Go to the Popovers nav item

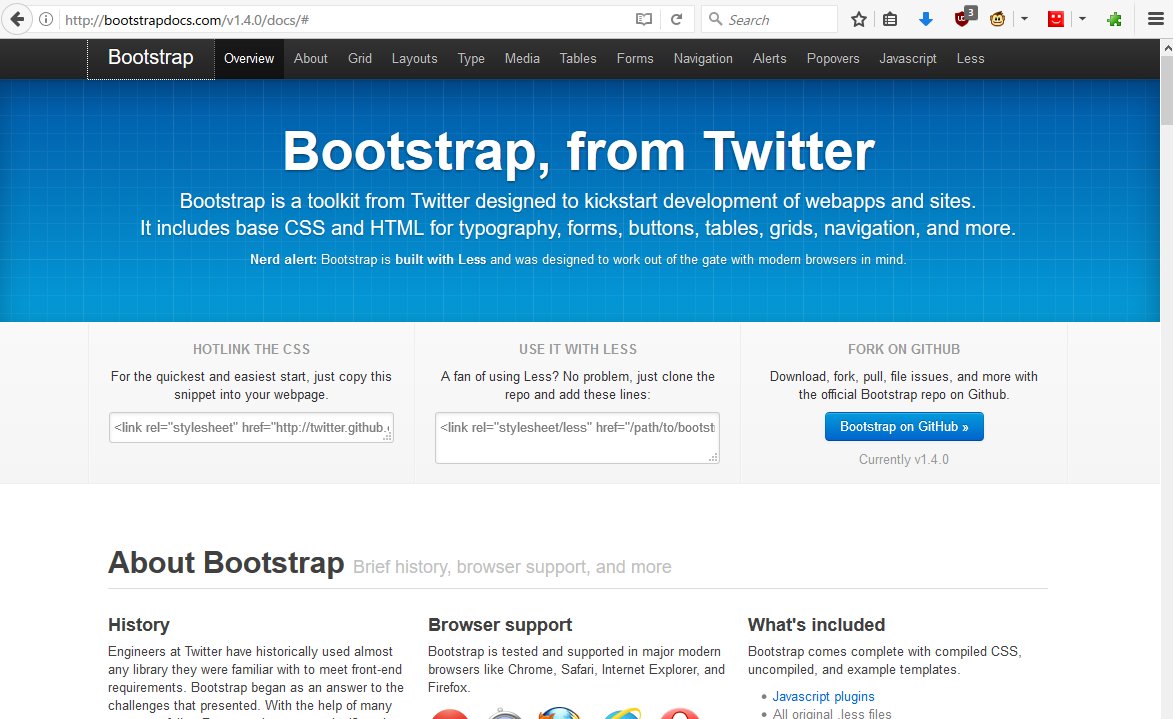(833, 58)
